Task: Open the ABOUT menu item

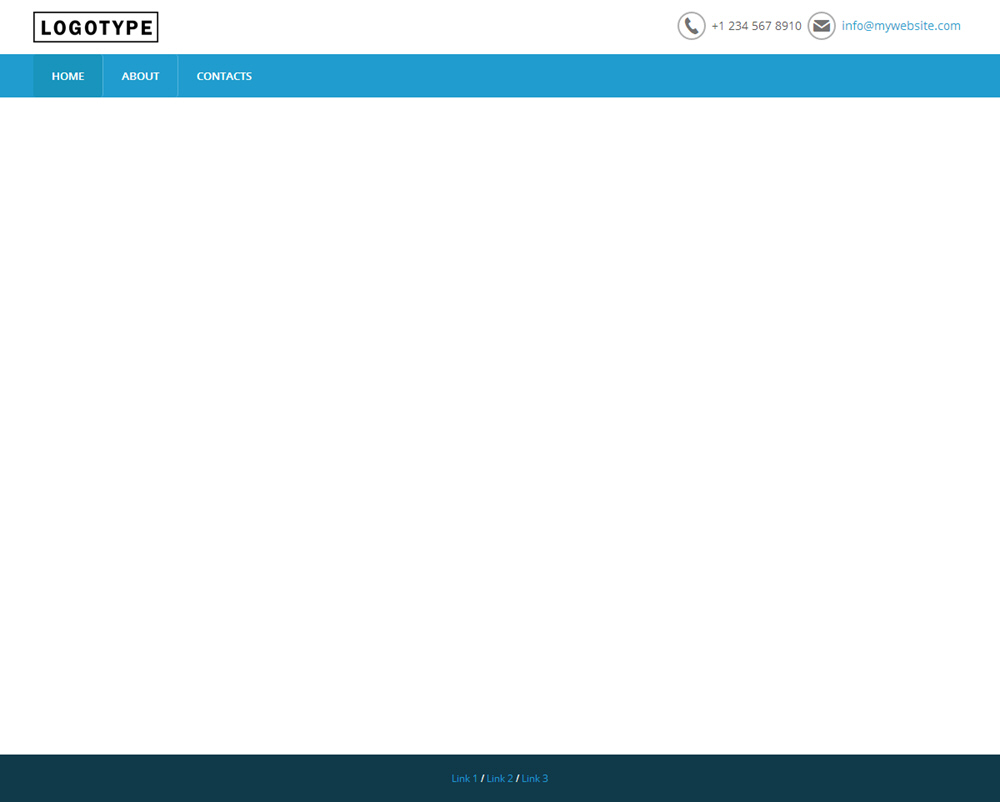Action: (x=140, y=76)
